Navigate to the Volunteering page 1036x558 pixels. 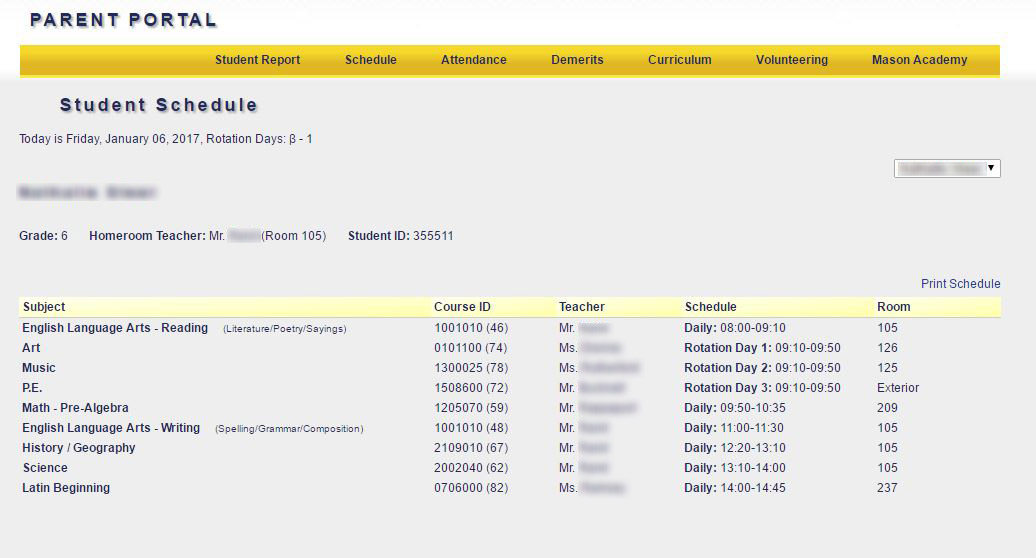[791, 60]
